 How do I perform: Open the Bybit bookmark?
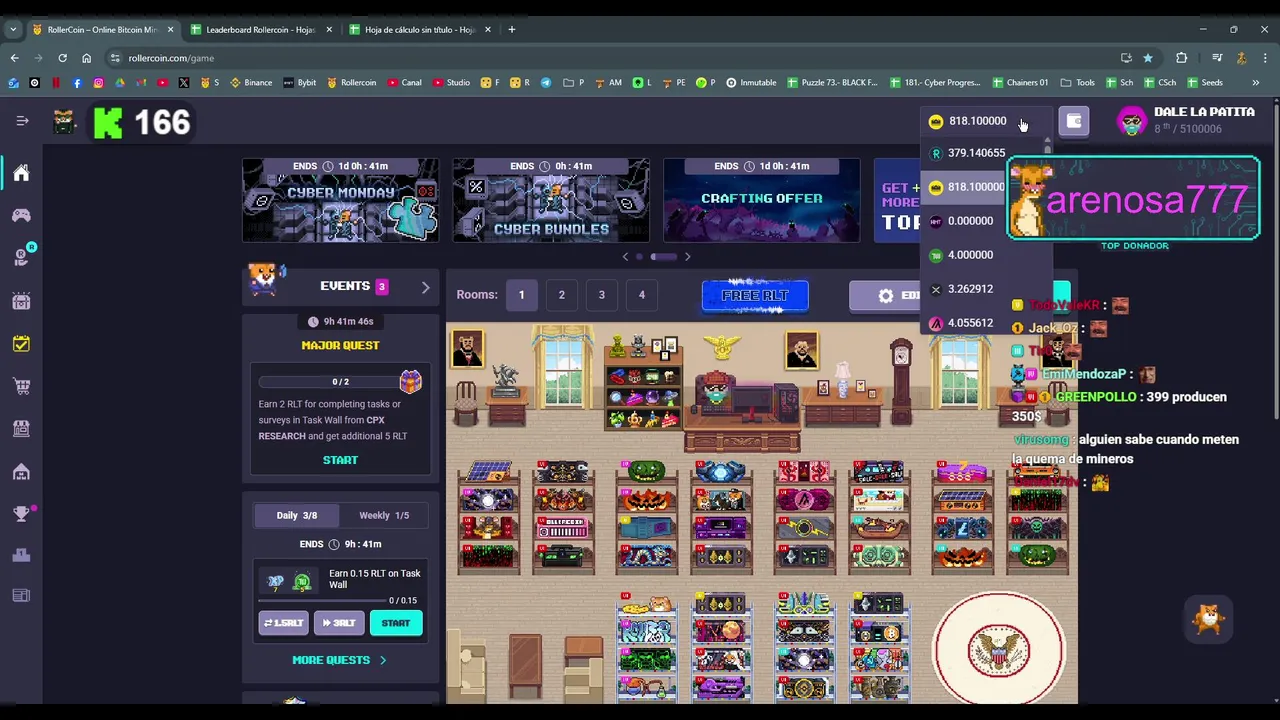(300, 82)
